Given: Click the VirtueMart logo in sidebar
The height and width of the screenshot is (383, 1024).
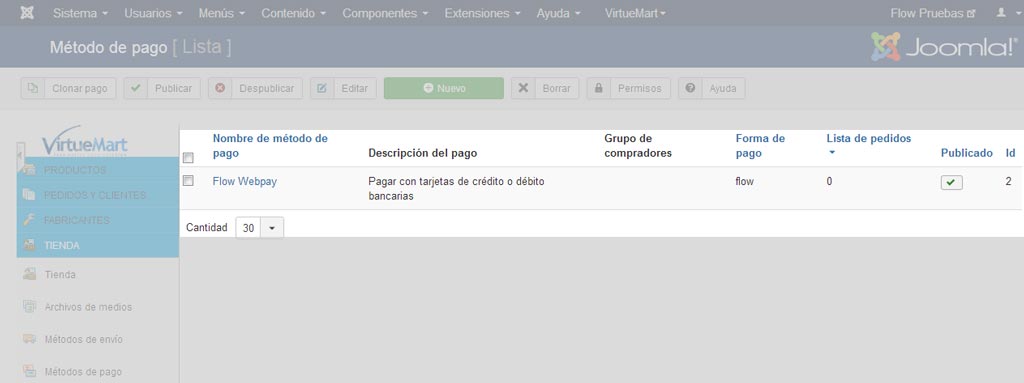Looking at the screenshot, I should [x=85, y=142].
